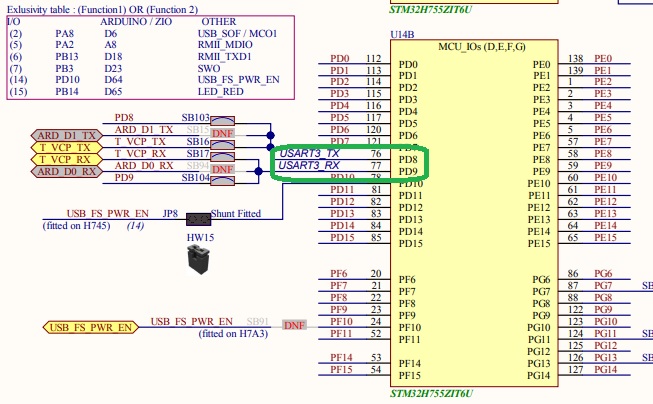Click the DNF marker on SB91
This screenshot has height=404, width=653.
(294, 325)
